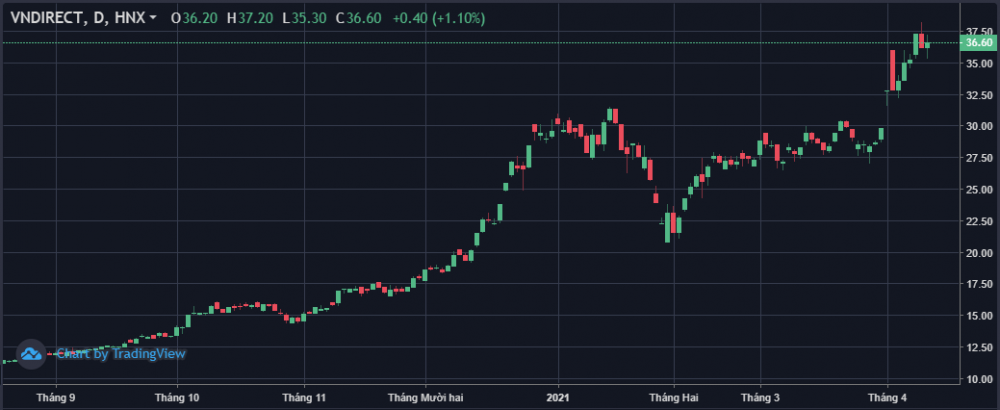Click the 10.00 price scale label

click(x=979, y=379)
